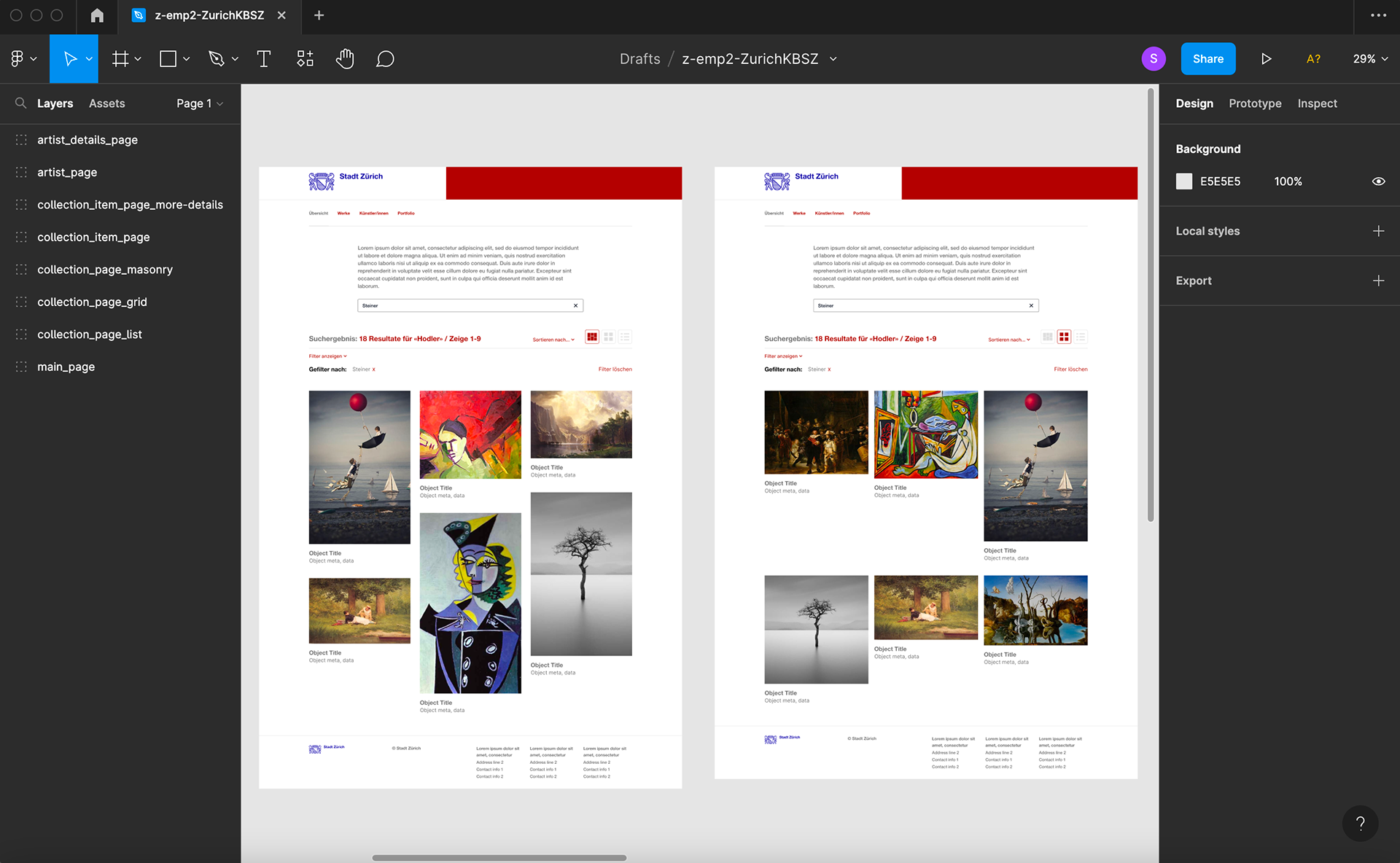The width and height of the screenshot is (1400, 863).
Task: Select grid view toggle in left frame
Action: pyautogui.click(x=608, y=337)
